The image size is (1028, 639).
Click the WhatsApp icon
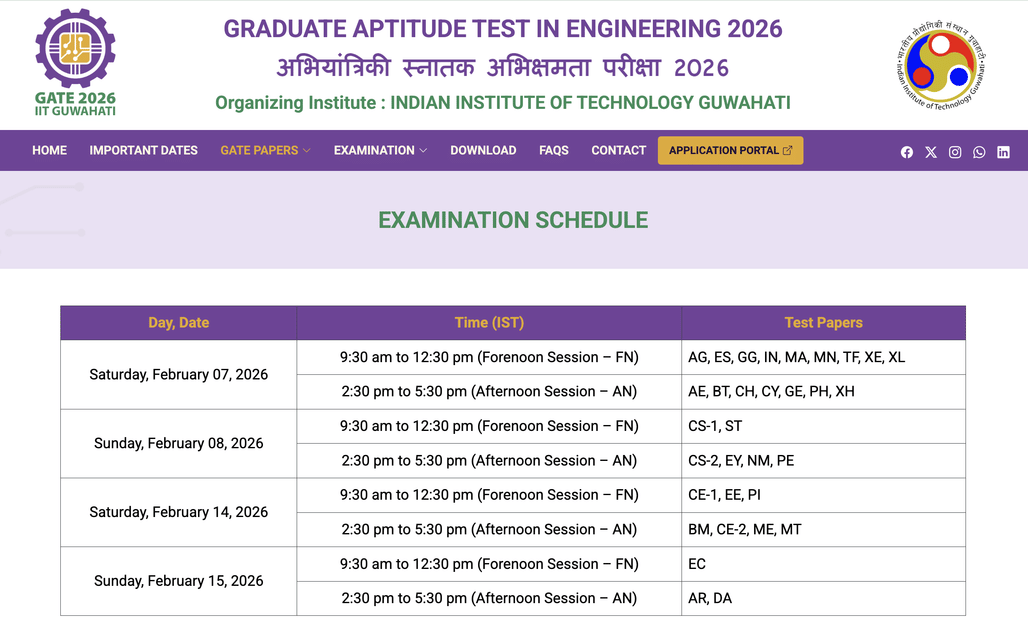(x=979, y=152)
